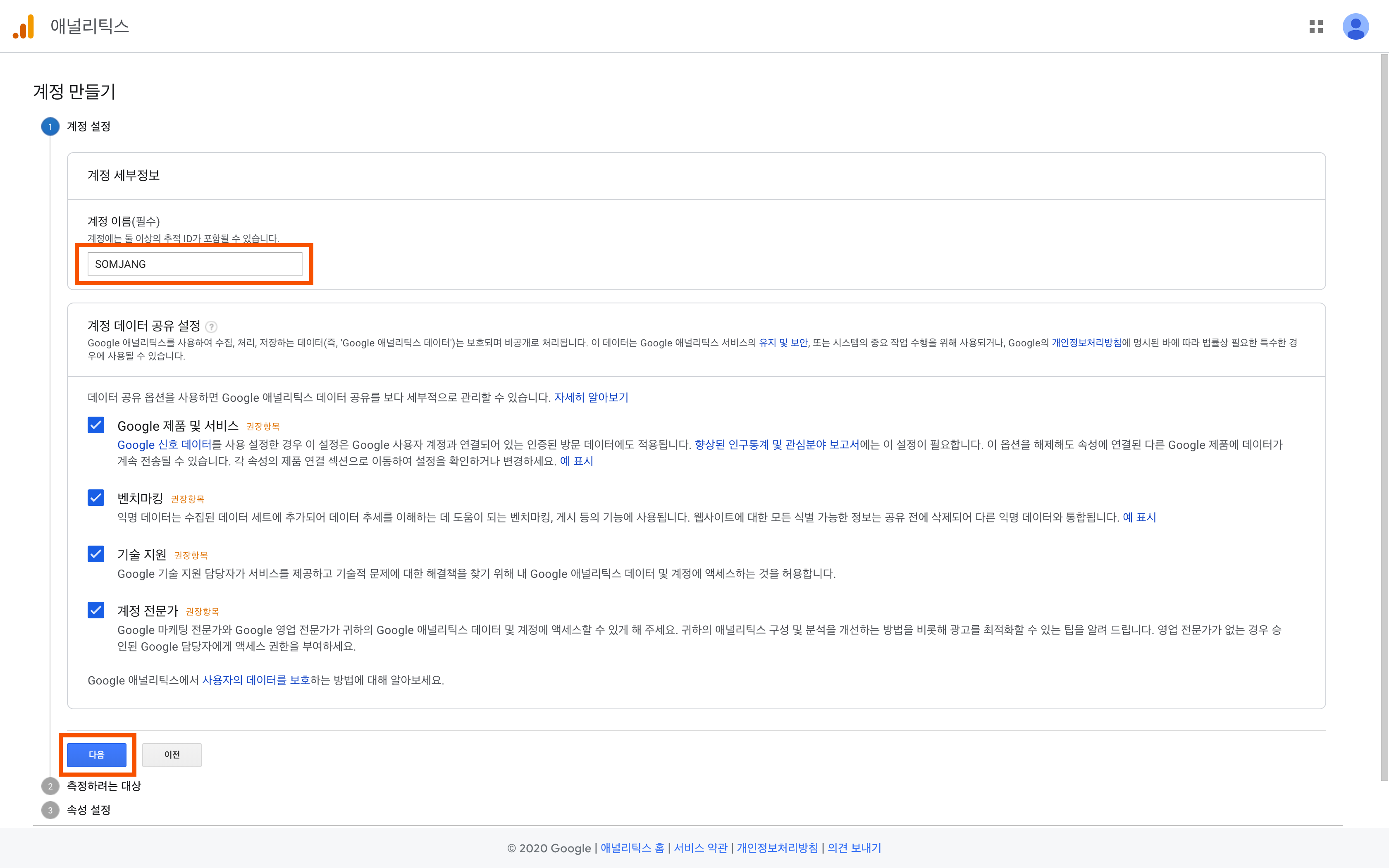Open the 사용자의 데이터를 보호 link
Viewport: 1389px width, 868px height.
256,680
